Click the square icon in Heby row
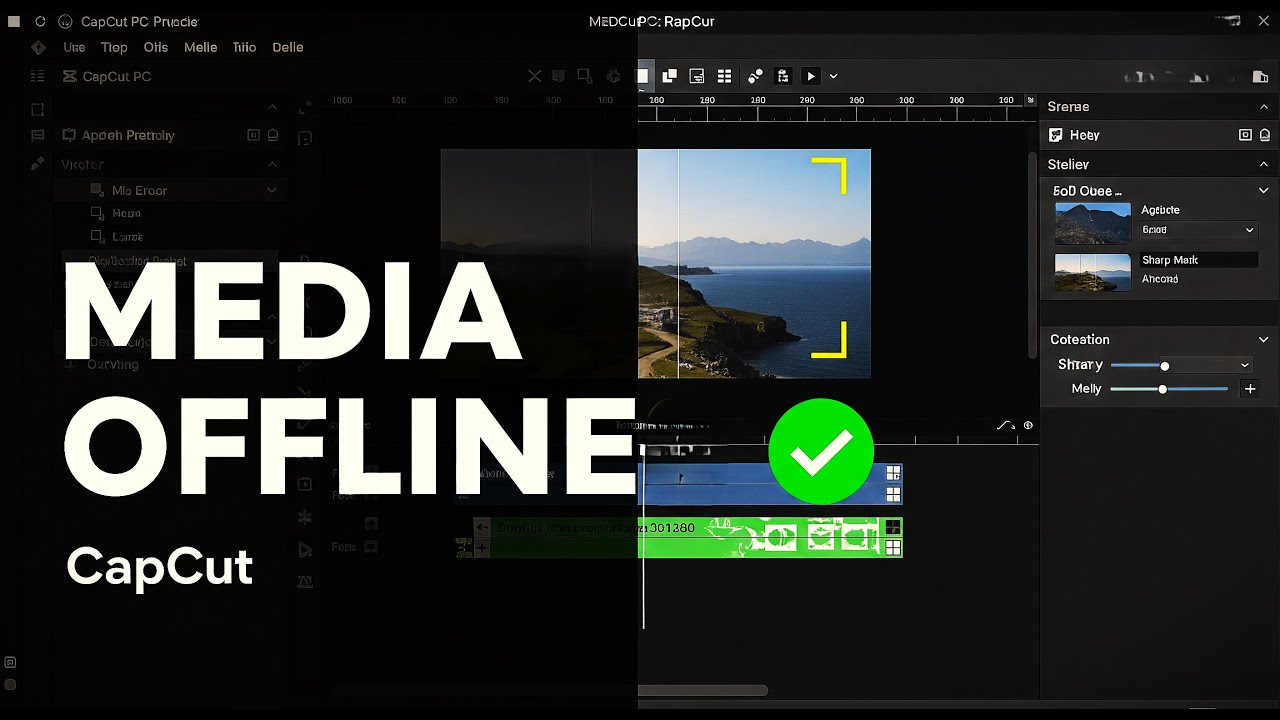The height and width of the screenshot is (720, 1280). 1245,135
